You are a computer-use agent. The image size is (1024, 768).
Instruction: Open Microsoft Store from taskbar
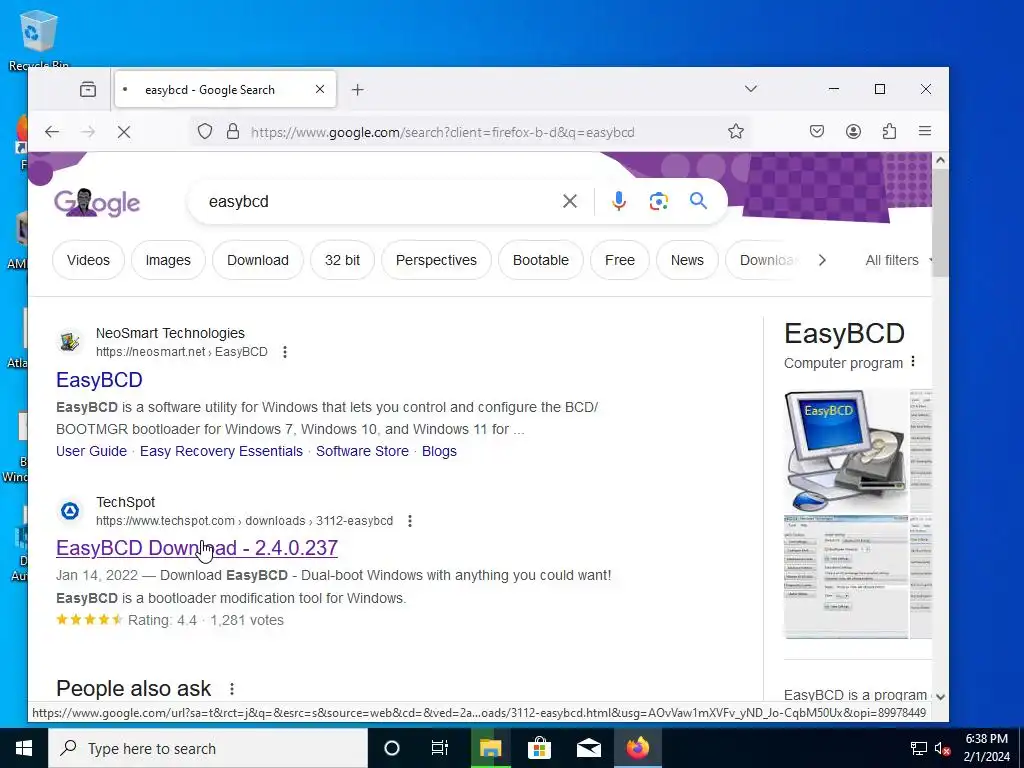(539, 748)
